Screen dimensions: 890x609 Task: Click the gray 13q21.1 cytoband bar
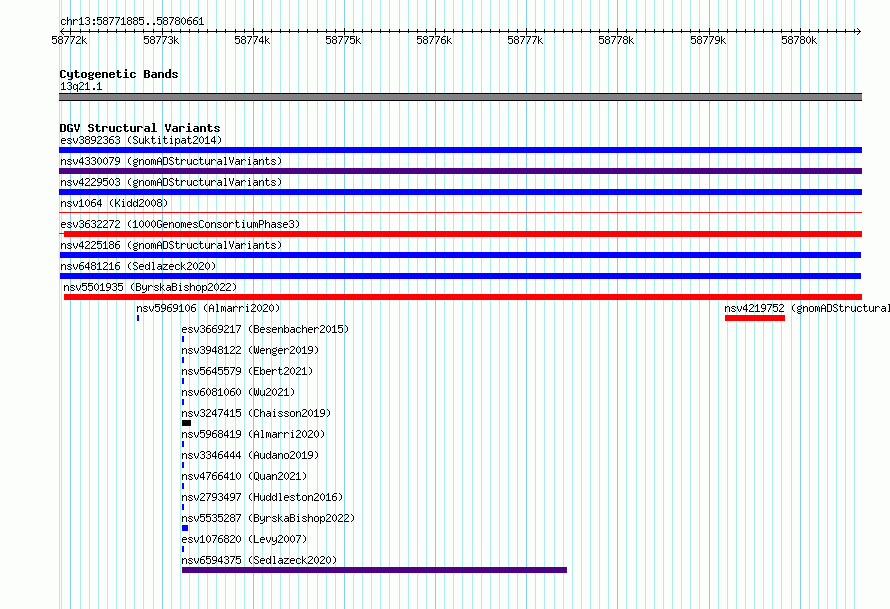click(x=460, y=97)
